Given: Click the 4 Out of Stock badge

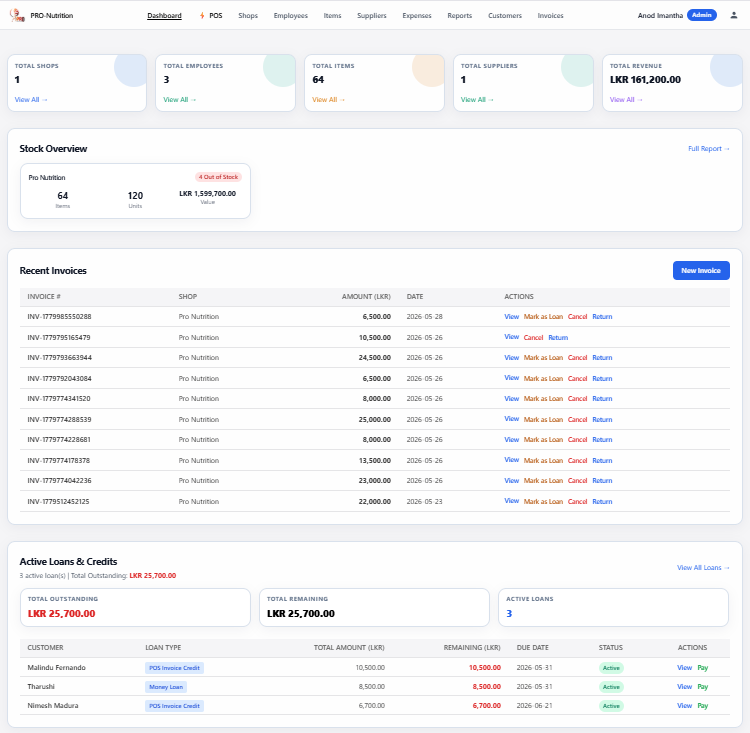Looking at the screenshot, I should coord(218,177).
